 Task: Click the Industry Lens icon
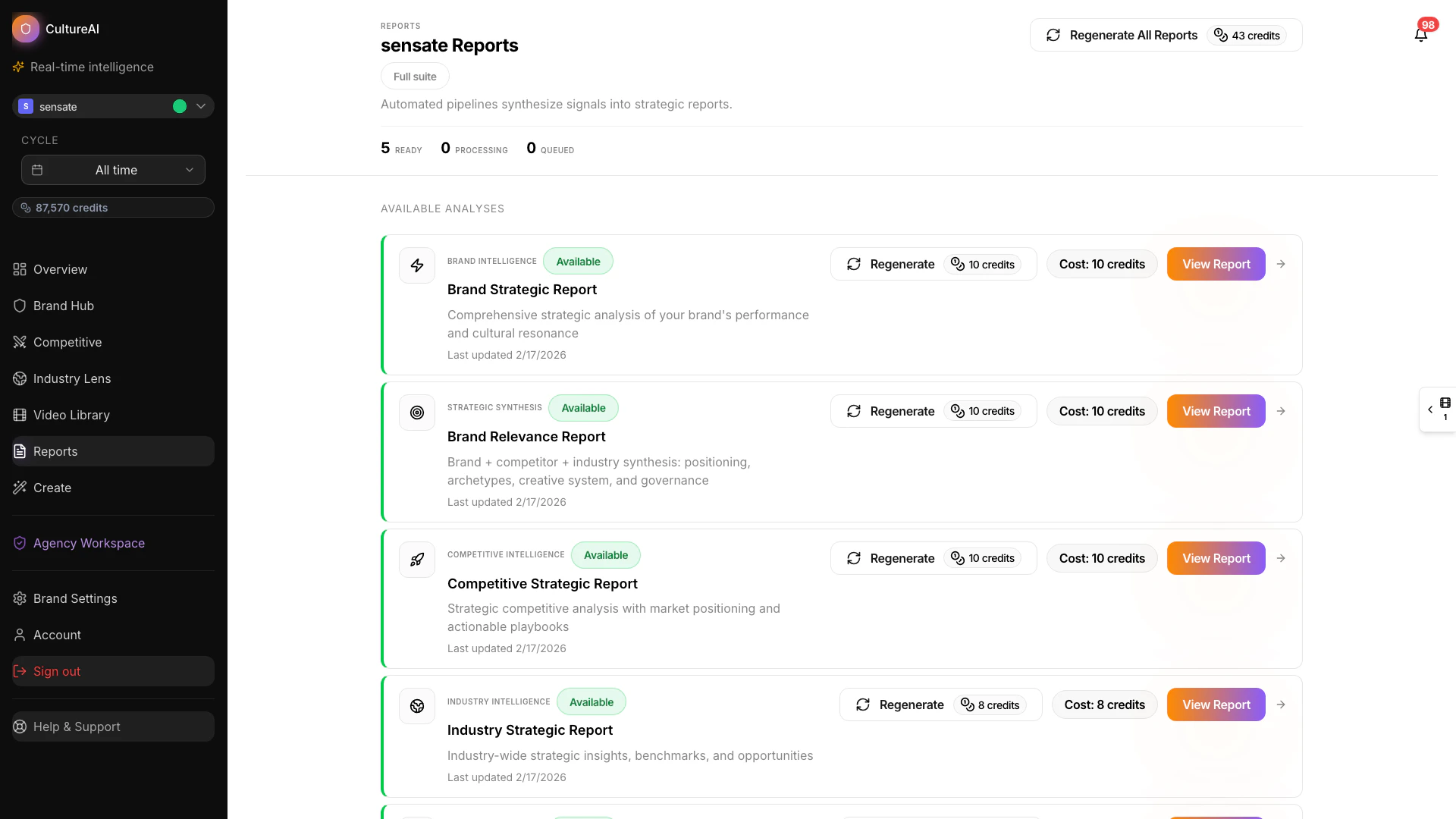(x=19, y=378)
